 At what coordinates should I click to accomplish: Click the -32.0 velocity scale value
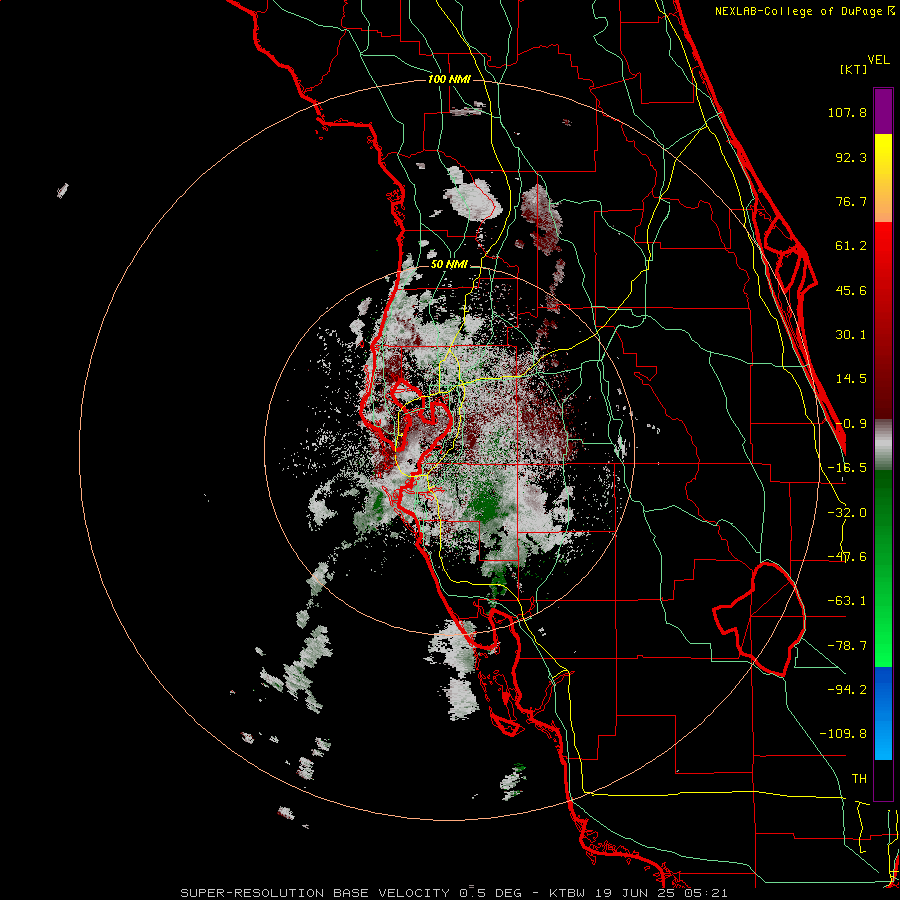click(x=847, y=513)
